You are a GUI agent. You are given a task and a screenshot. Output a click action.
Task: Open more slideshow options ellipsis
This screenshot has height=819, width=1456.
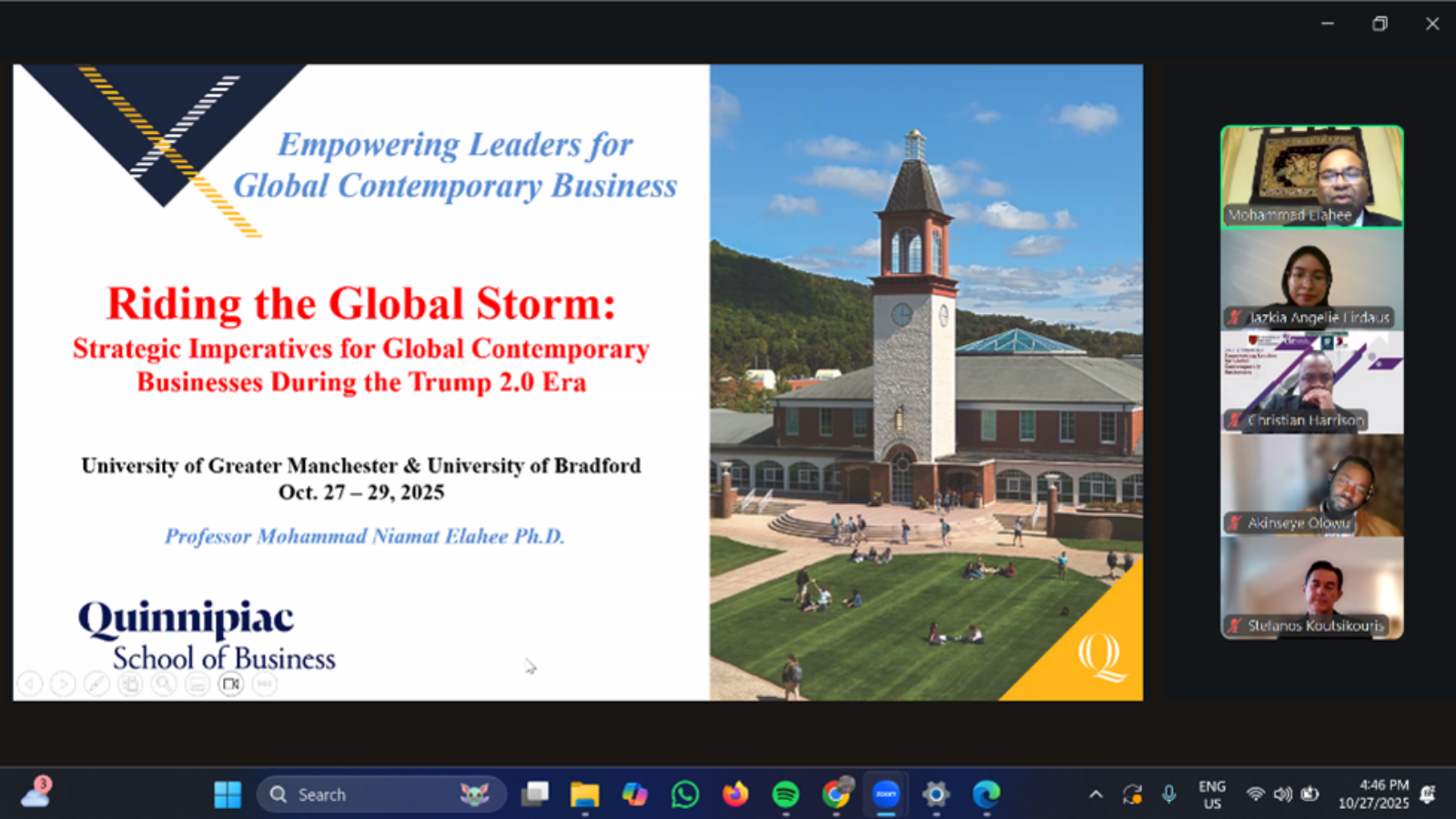click(264, 683)
